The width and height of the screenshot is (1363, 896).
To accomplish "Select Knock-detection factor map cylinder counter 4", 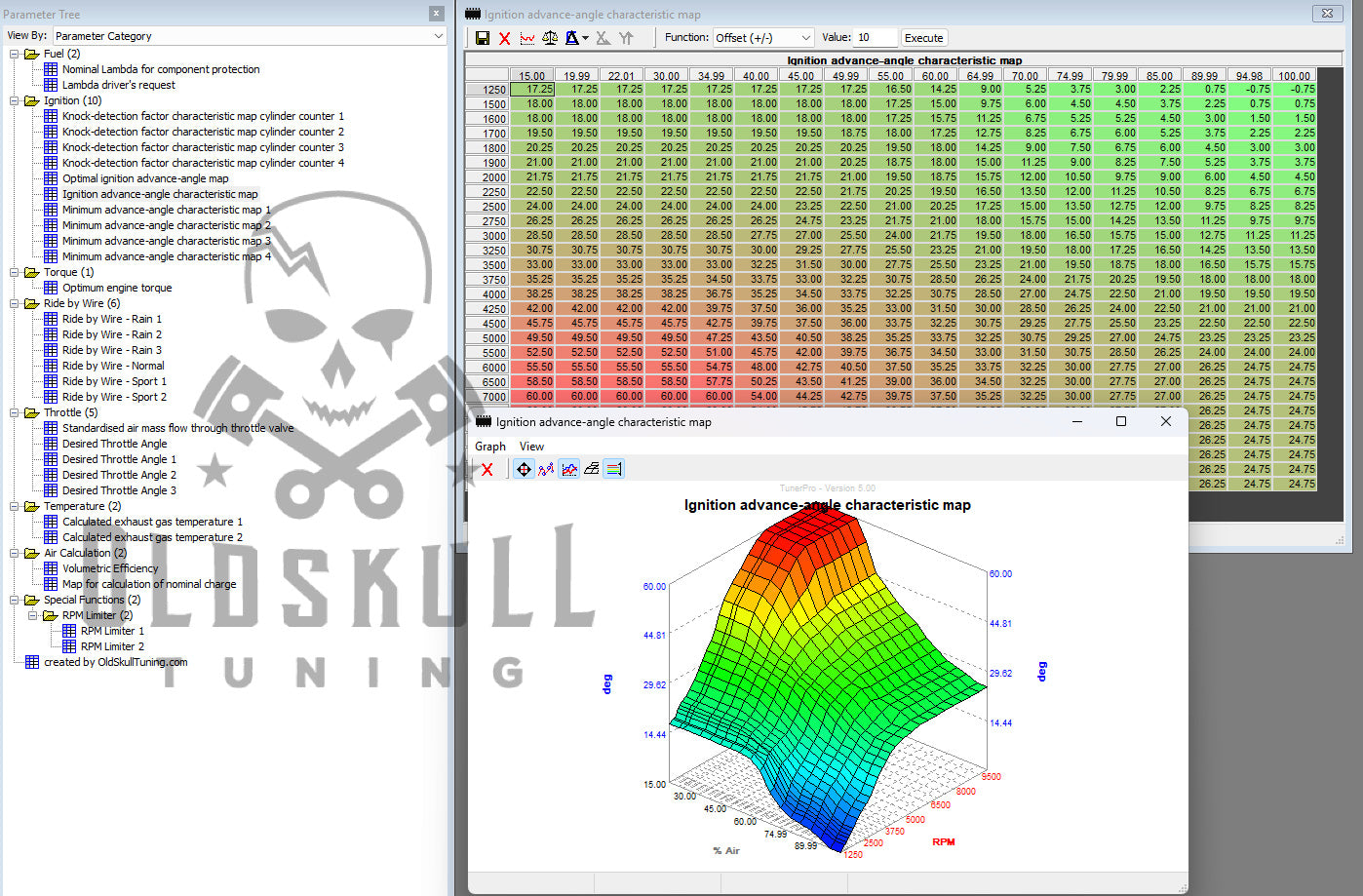I will tap(203, 163).
